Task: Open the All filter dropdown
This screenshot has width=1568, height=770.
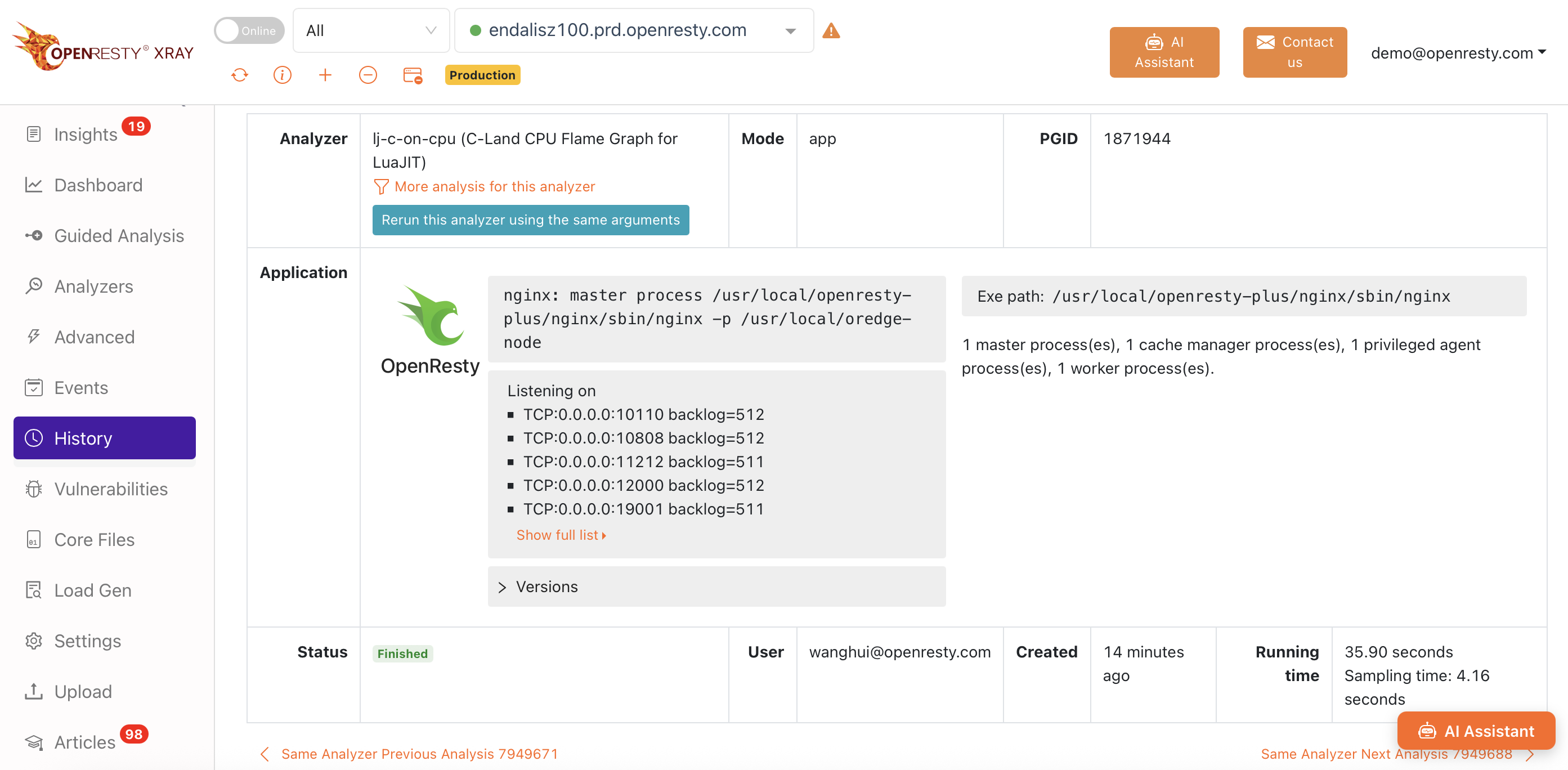Action: [x=371, y=30]
